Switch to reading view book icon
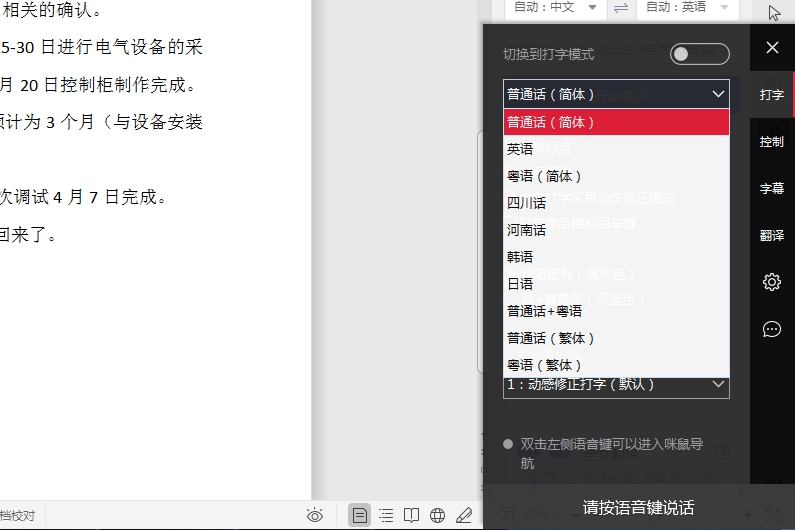The height and width of the screenshot is (530, 795). coord(411,516)
